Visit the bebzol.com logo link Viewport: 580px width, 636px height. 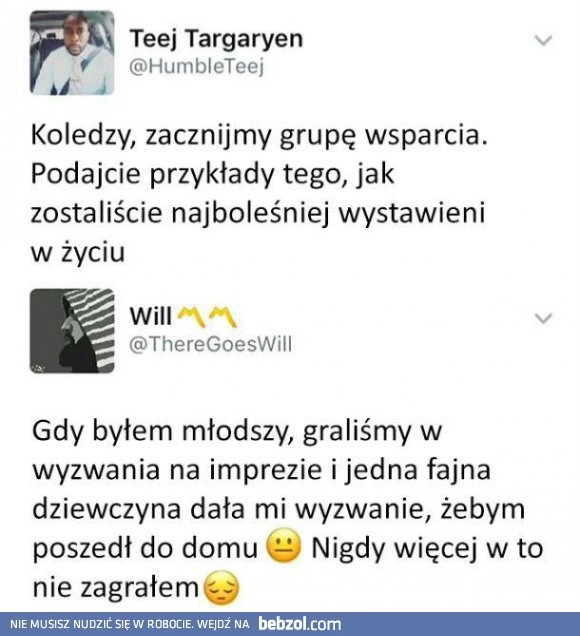(x=300, y=624)
